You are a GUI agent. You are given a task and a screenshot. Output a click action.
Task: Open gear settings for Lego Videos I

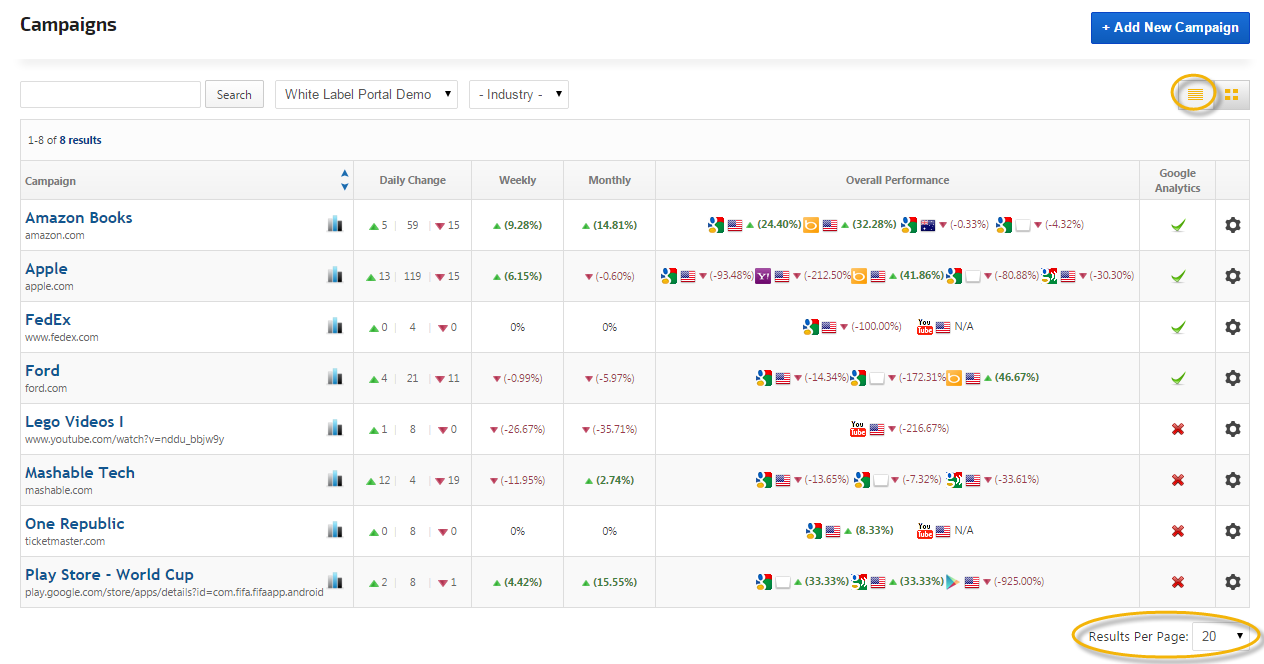pos(1232,429)
